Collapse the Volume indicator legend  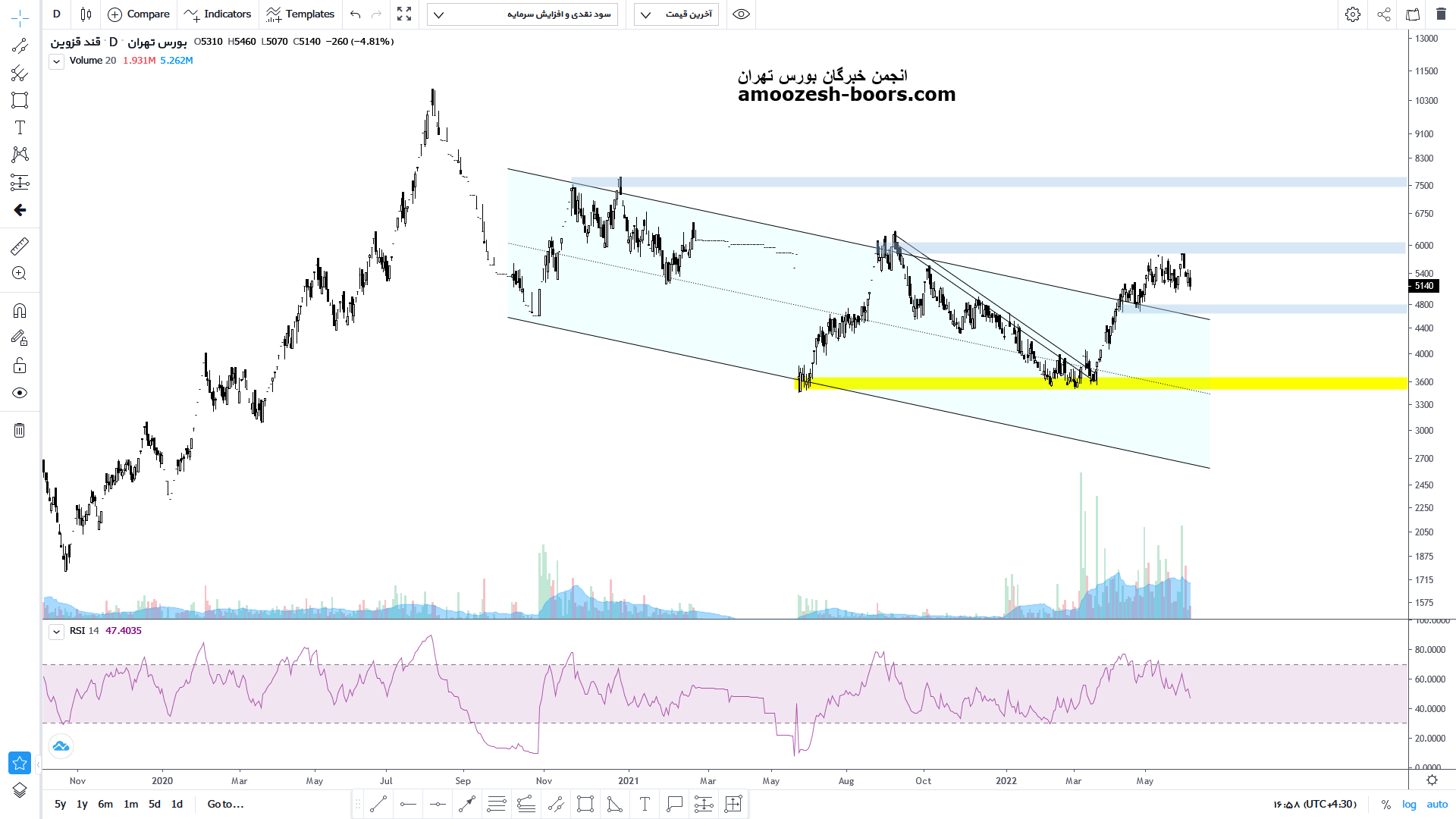click(x=56, y=61)
